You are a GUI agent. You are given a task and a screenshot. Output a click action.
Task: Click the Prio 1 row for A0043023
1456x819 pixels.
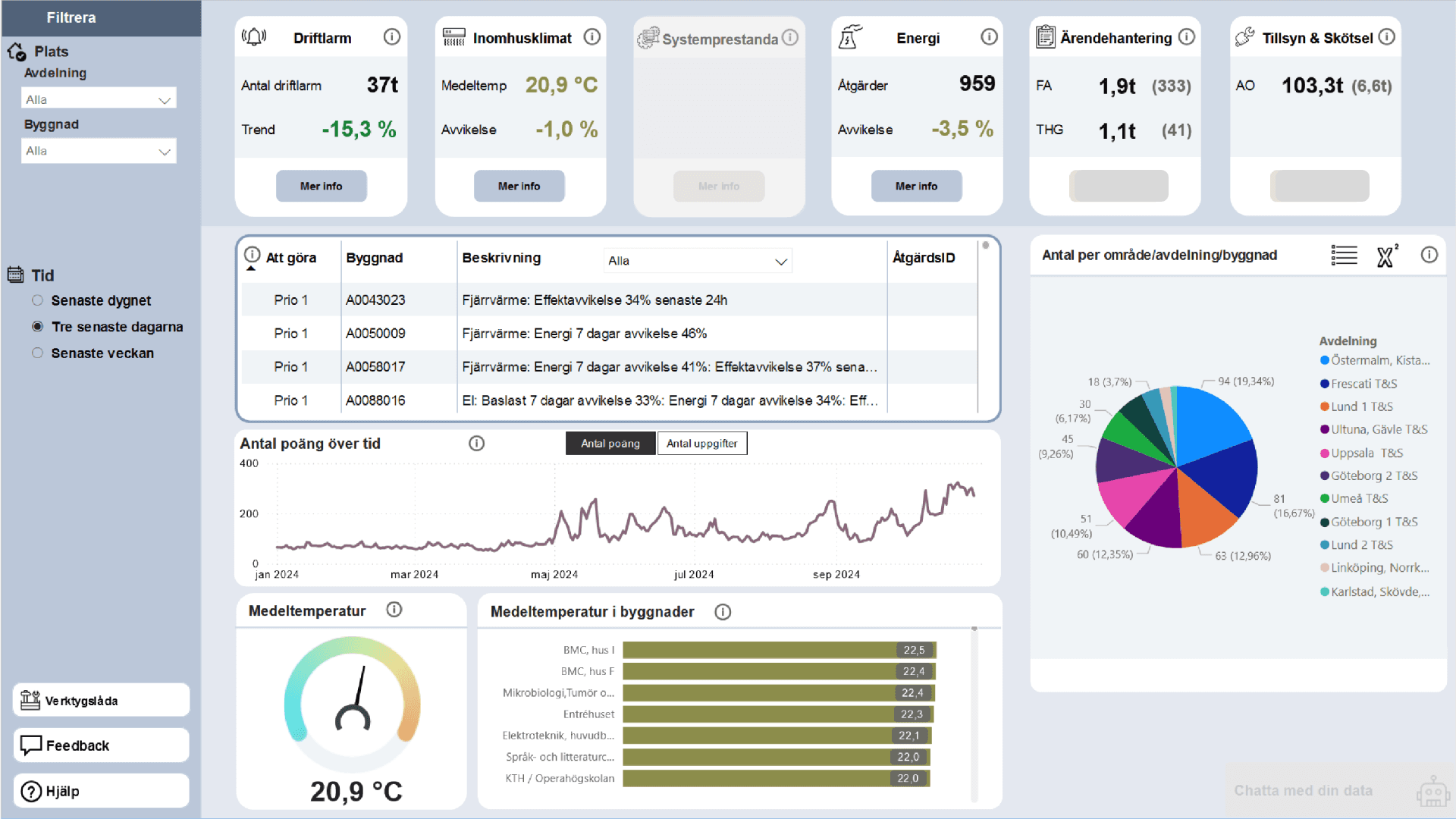(290, 300)
